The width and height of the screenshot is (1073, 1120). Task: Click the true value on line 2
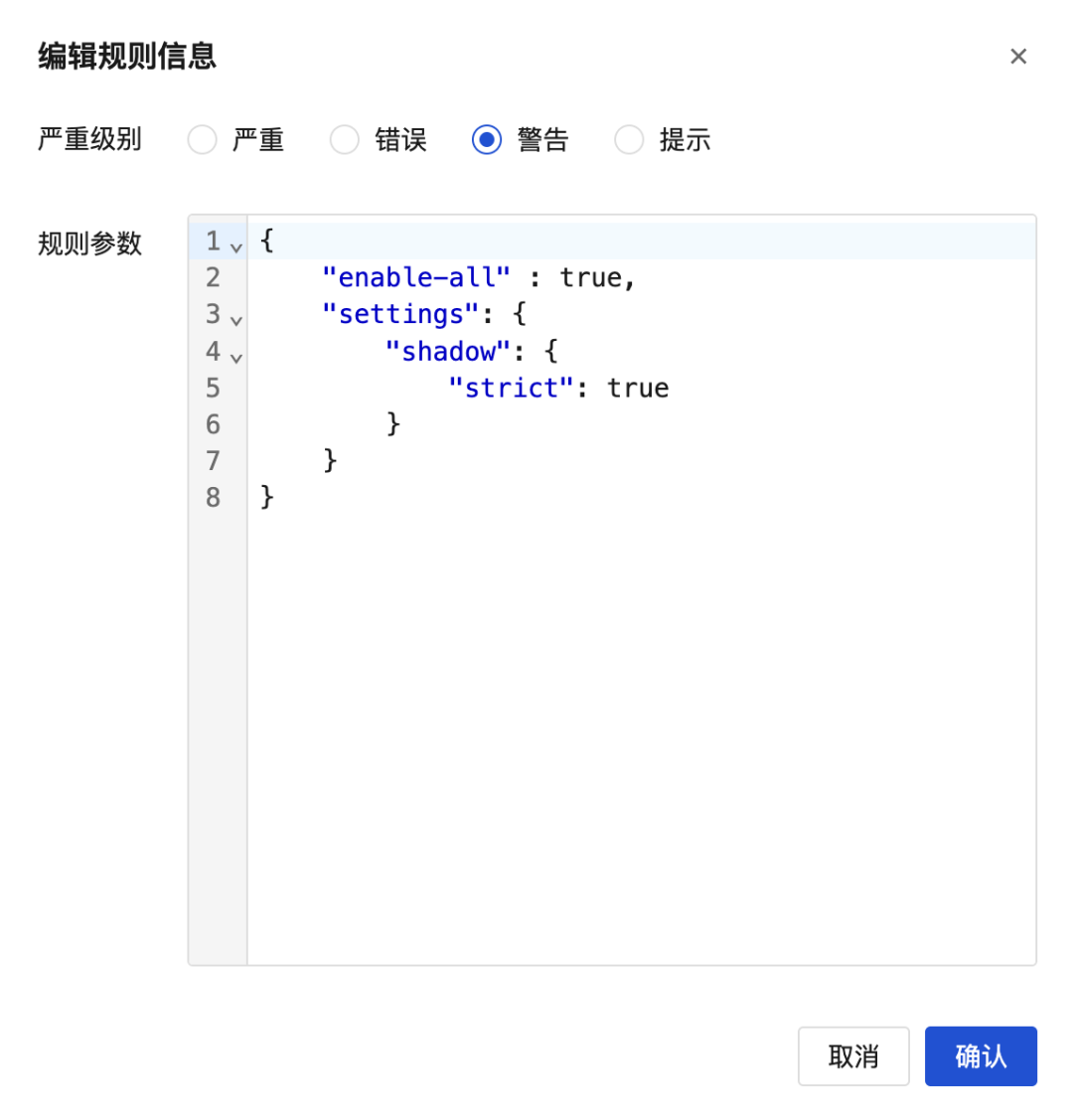tap(593, 277)
